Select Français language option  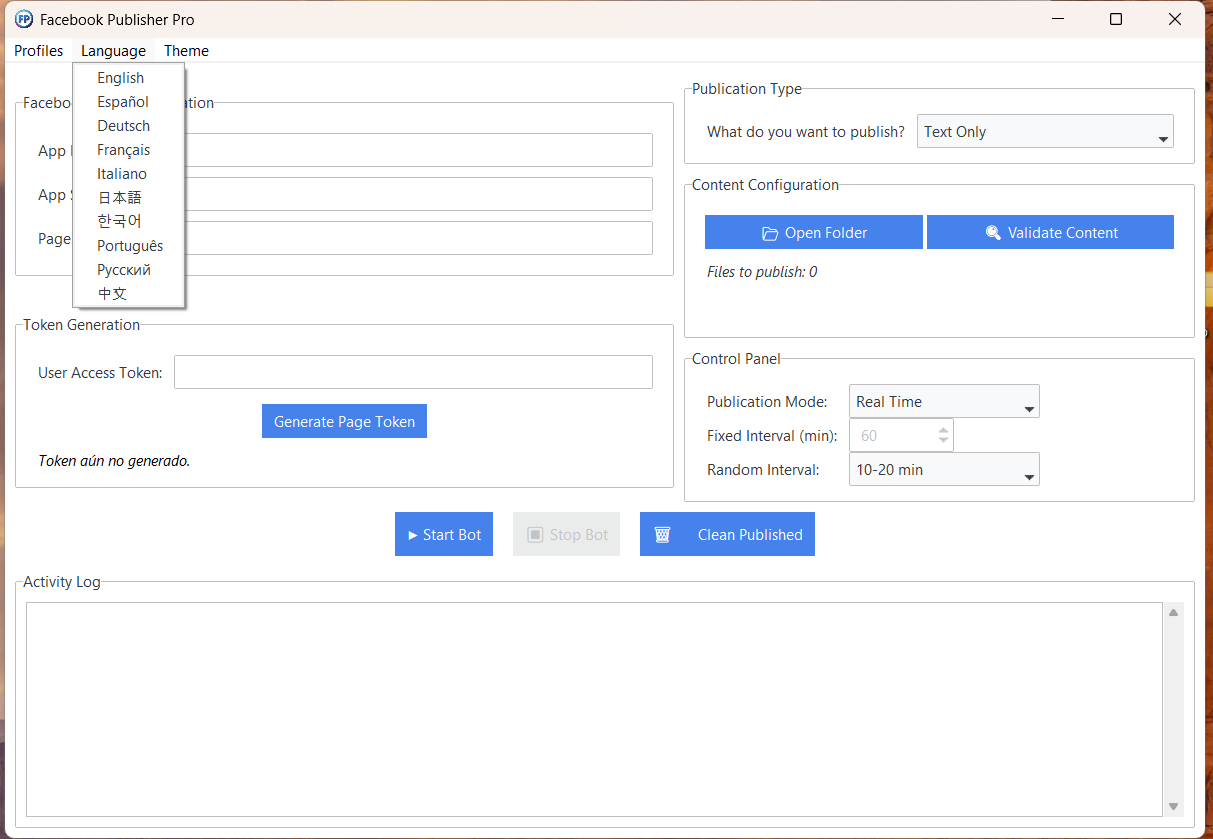click(124, 150)
